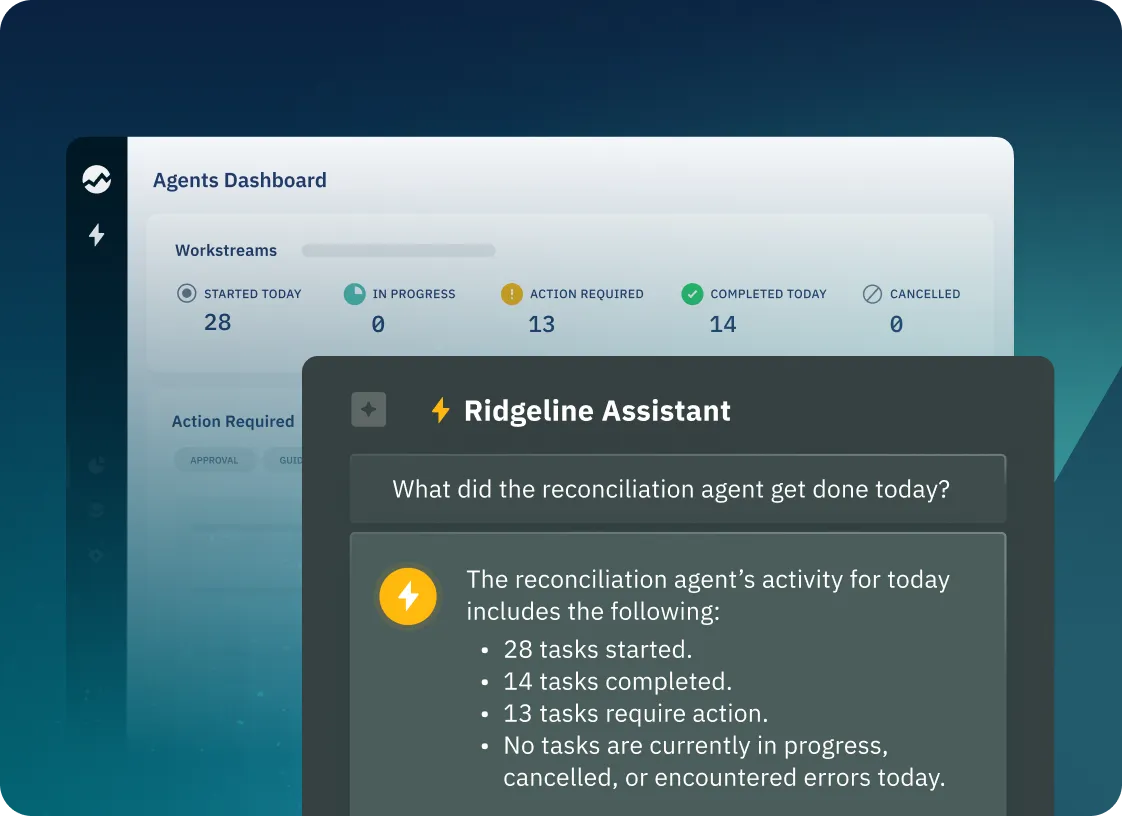1122x816 pixels.
Task: Click the yellow bolt beside Ridgeline Assistant
Action: tap(441, 410)
